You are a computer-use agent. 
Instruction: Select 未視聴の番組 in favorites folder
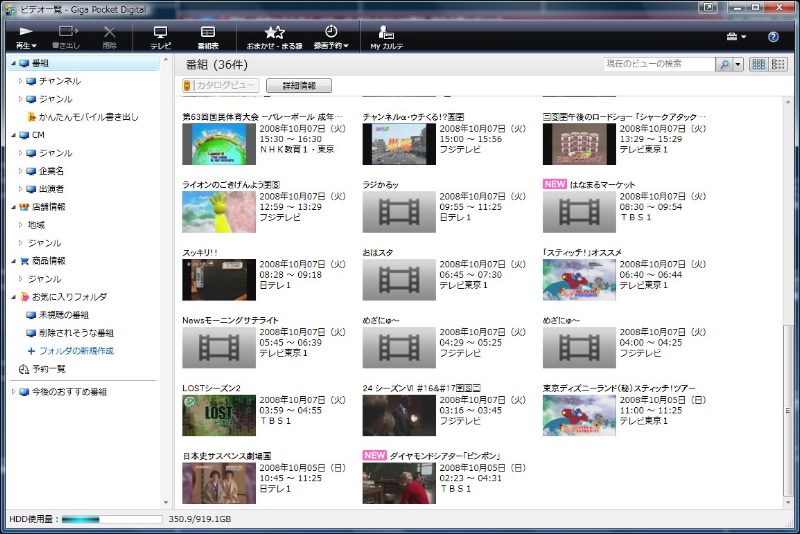[66, 315]
